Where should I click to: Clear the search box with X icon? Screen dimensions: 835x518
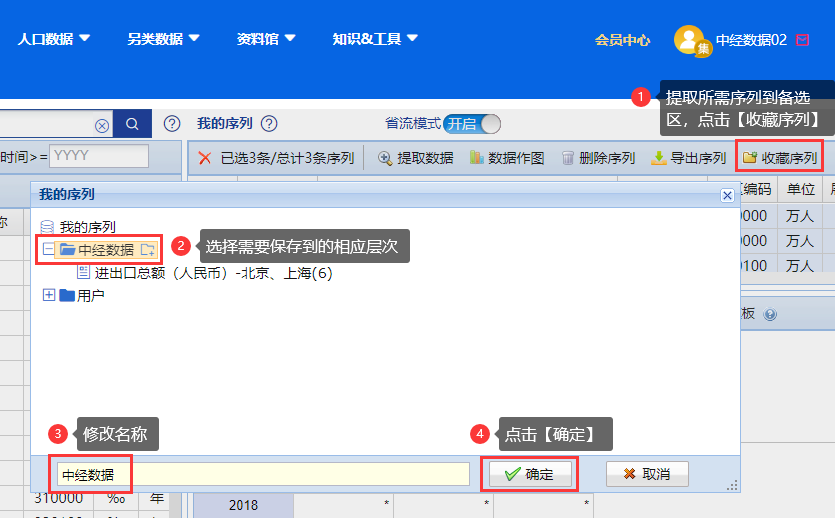[x=102, y=125]
